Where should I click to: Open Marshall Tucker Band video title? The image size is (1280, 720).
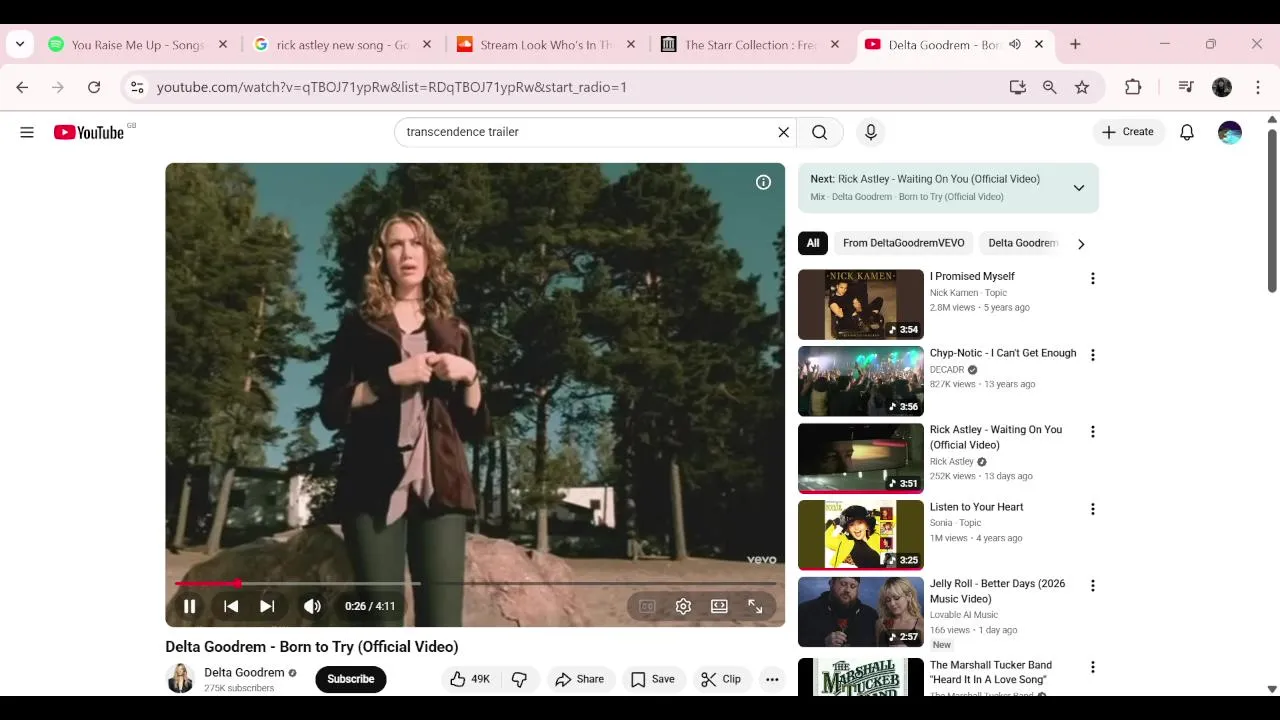pyautogui.click(x=991, y=672)
